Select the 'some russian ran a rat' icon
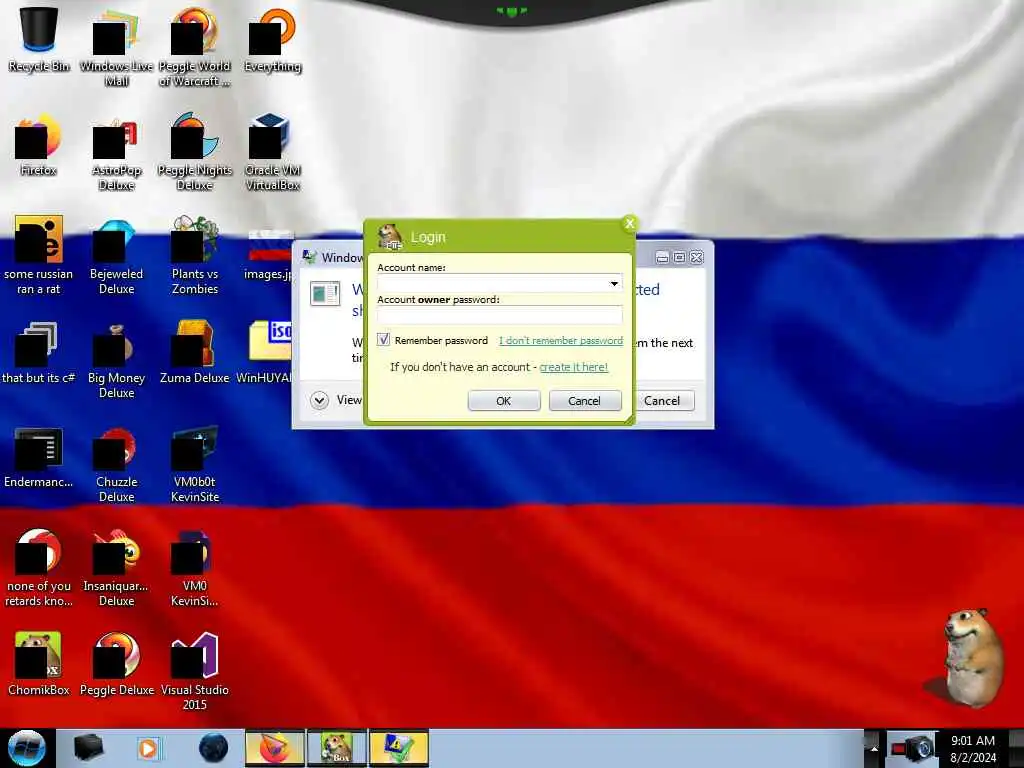The height and width of the screenshot is (768, 1024). click(39, 255)
